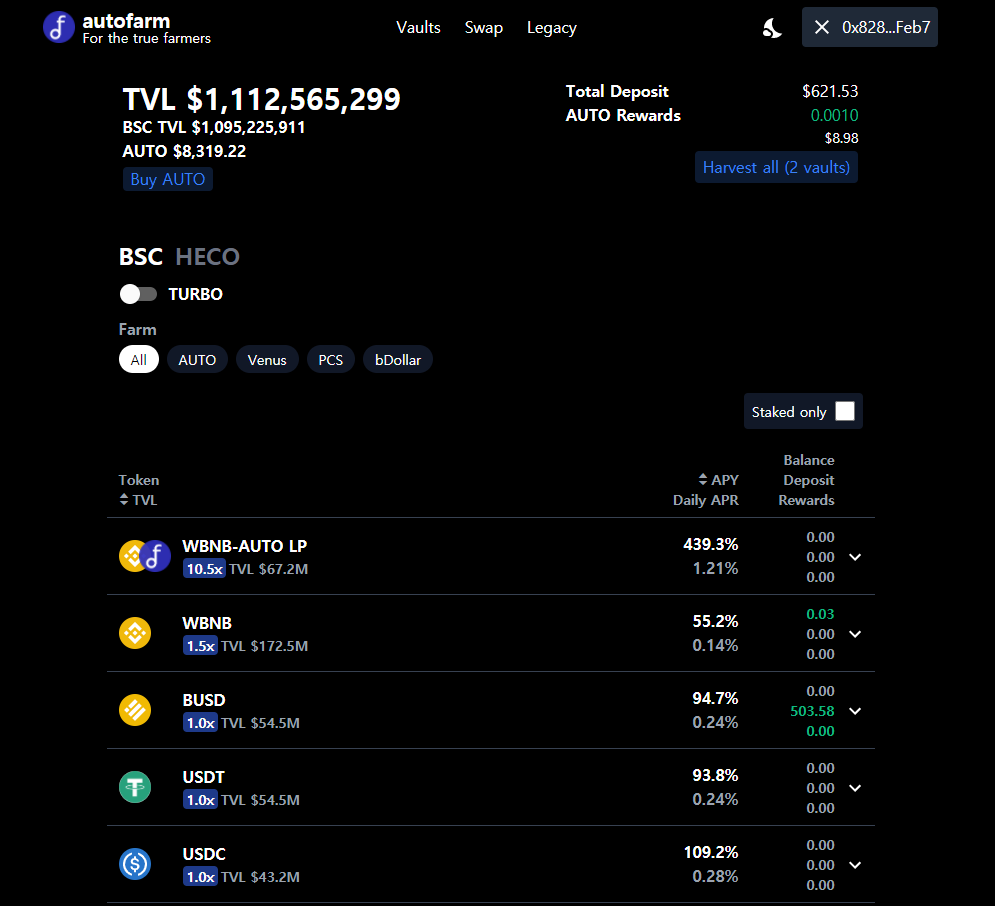Enable the TURBO switch
This screenshot has height=906, width=995.
coord(138,294)
